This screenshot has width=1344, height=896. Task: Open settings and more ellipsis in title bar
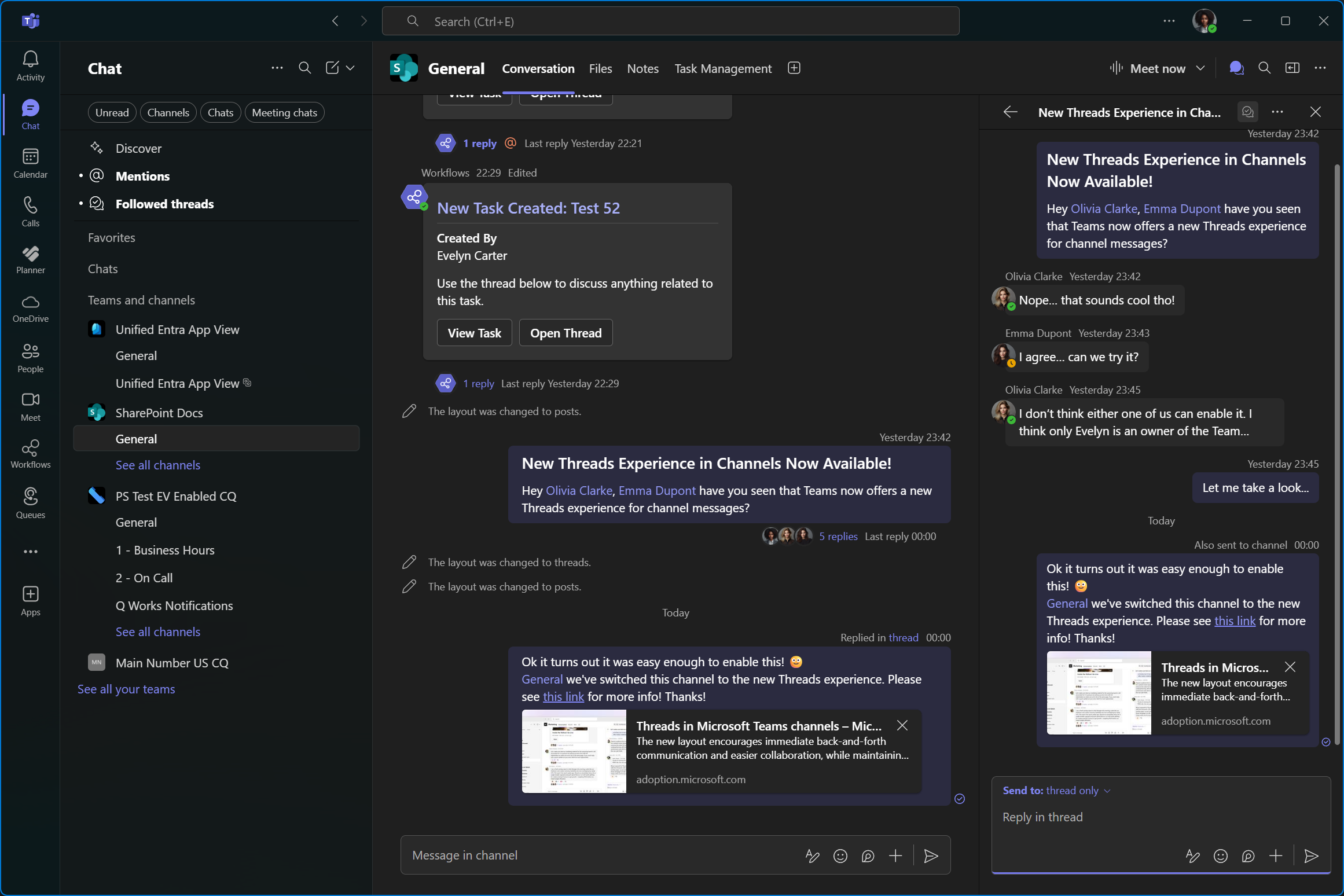tap(1169, 21)
